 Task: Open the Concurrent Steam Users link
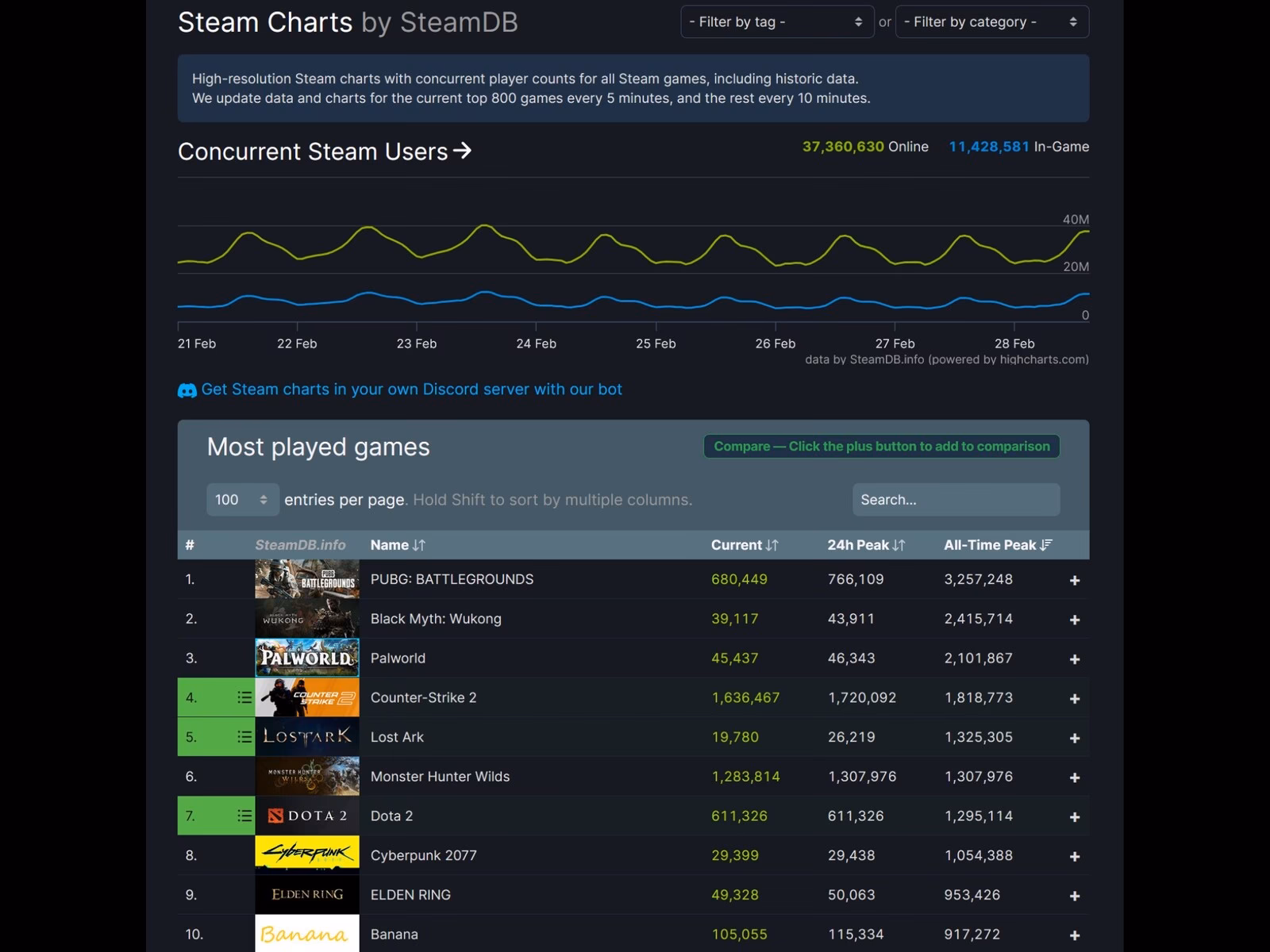[x=325, y=152]
